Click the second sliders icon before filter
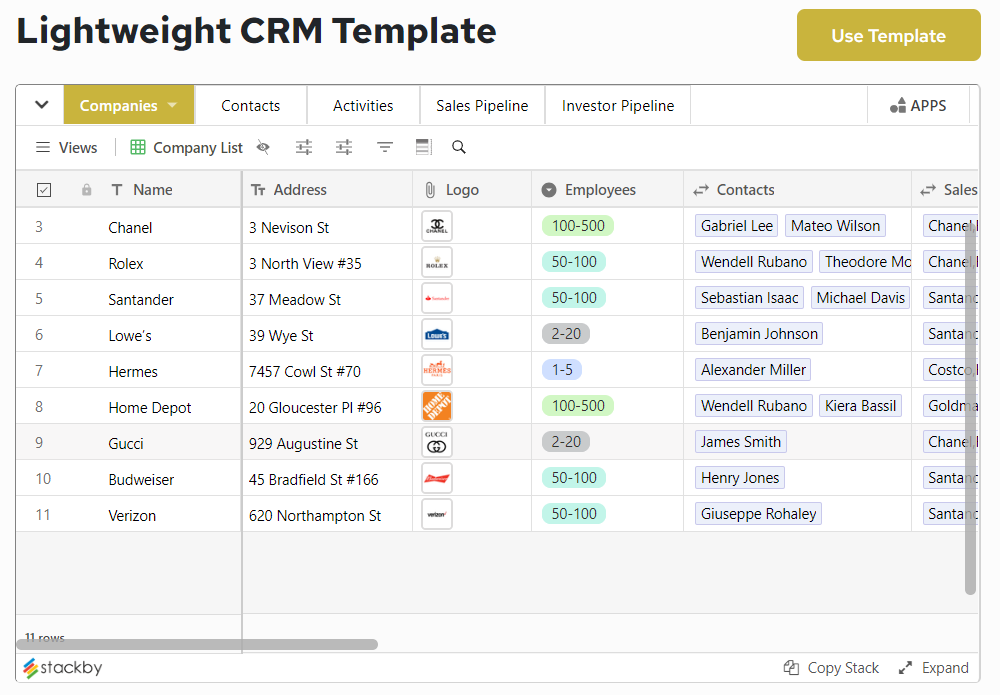 (344, 148)
